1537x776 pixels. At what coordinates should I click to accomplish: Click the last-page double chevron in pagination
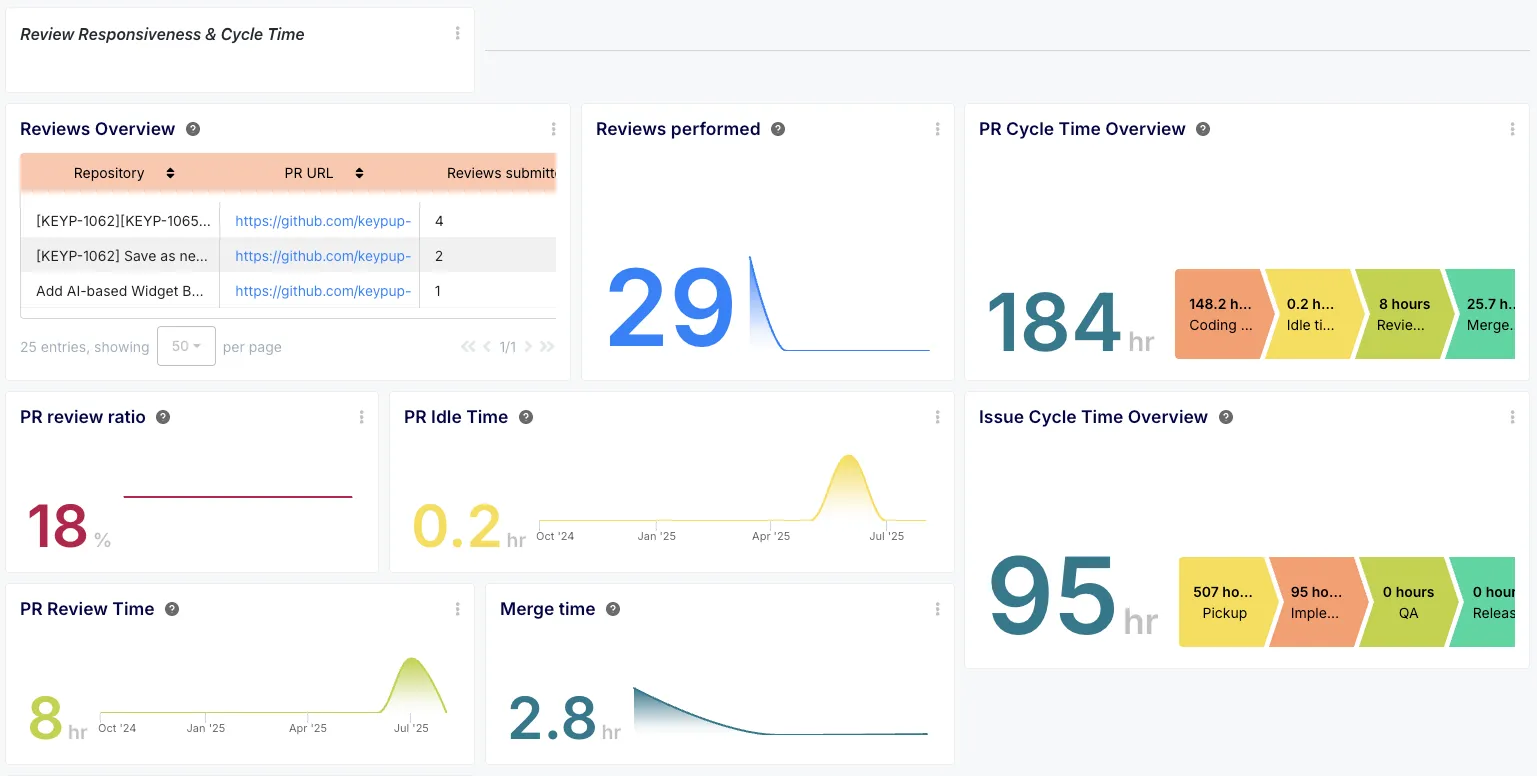pyautogui.click(x=545, y=346)
